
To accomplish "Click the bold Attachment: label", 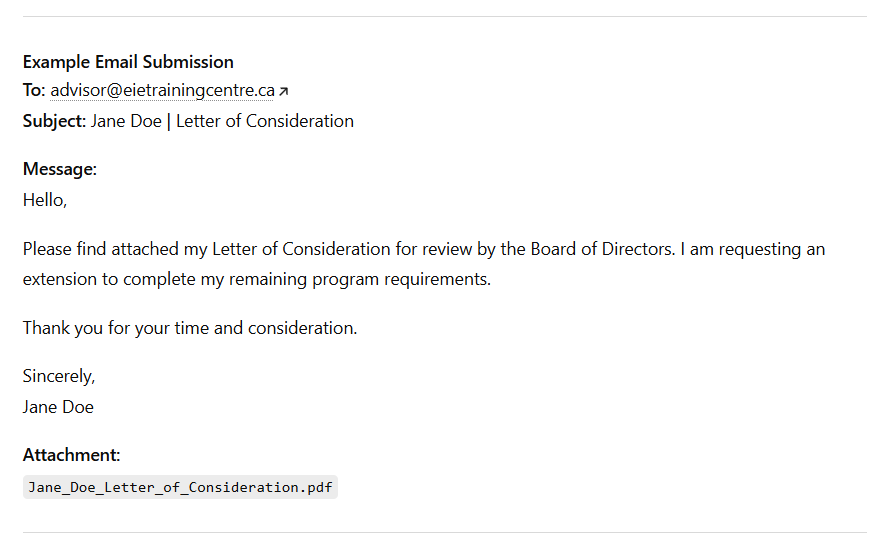I will (x=71, y=455).
